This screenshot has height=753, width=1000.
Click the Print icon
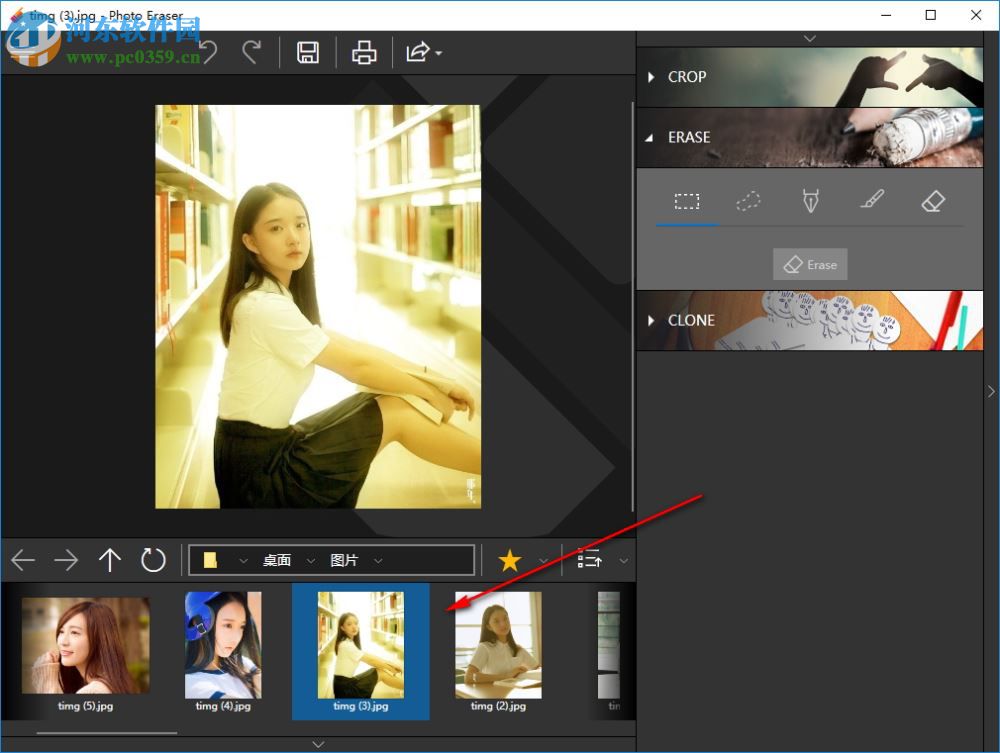364,52
